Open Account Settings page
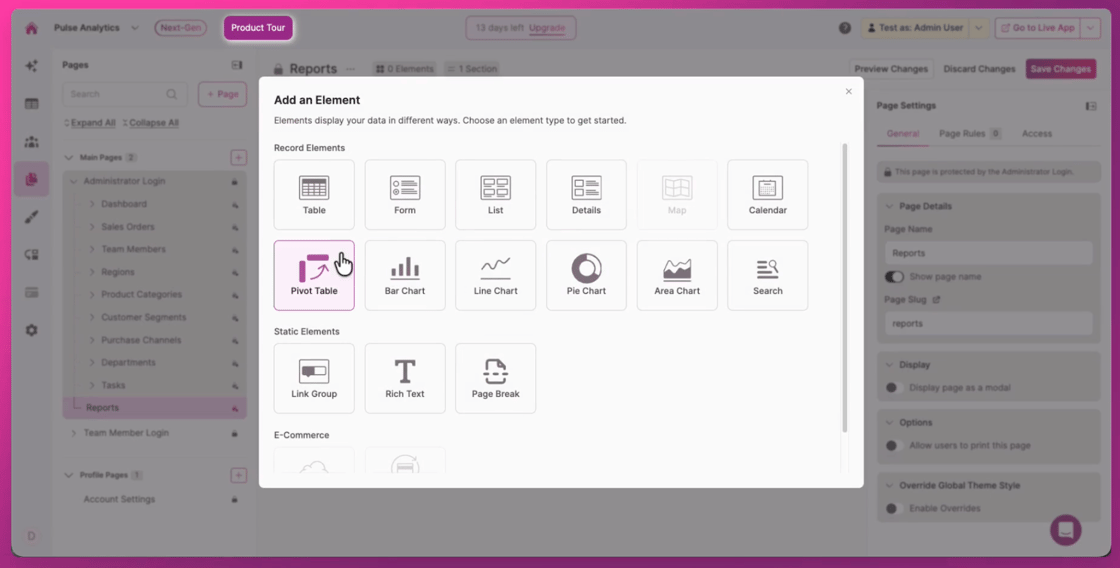 tap(119, 499)
